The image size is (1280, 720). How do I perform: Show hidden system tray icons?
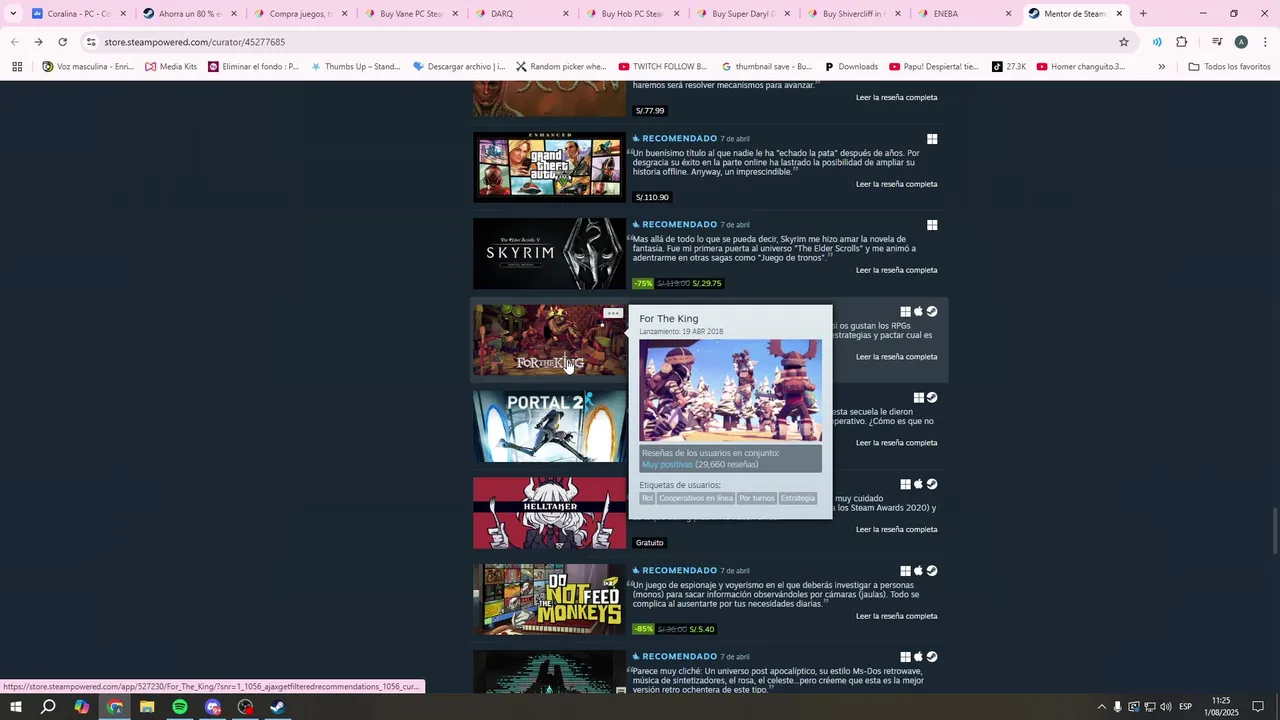tap(1101, 707)
